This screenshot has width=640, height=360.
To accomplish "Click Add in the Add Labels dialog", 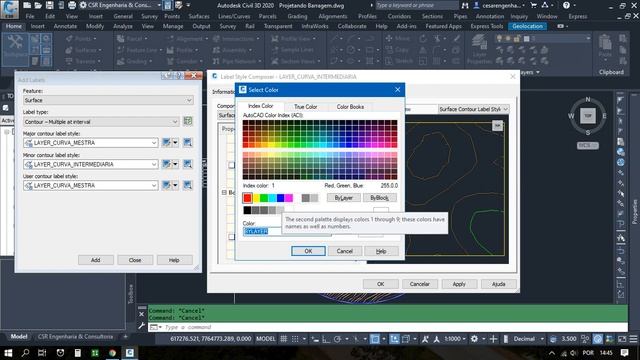I will (x=96, y=260).
